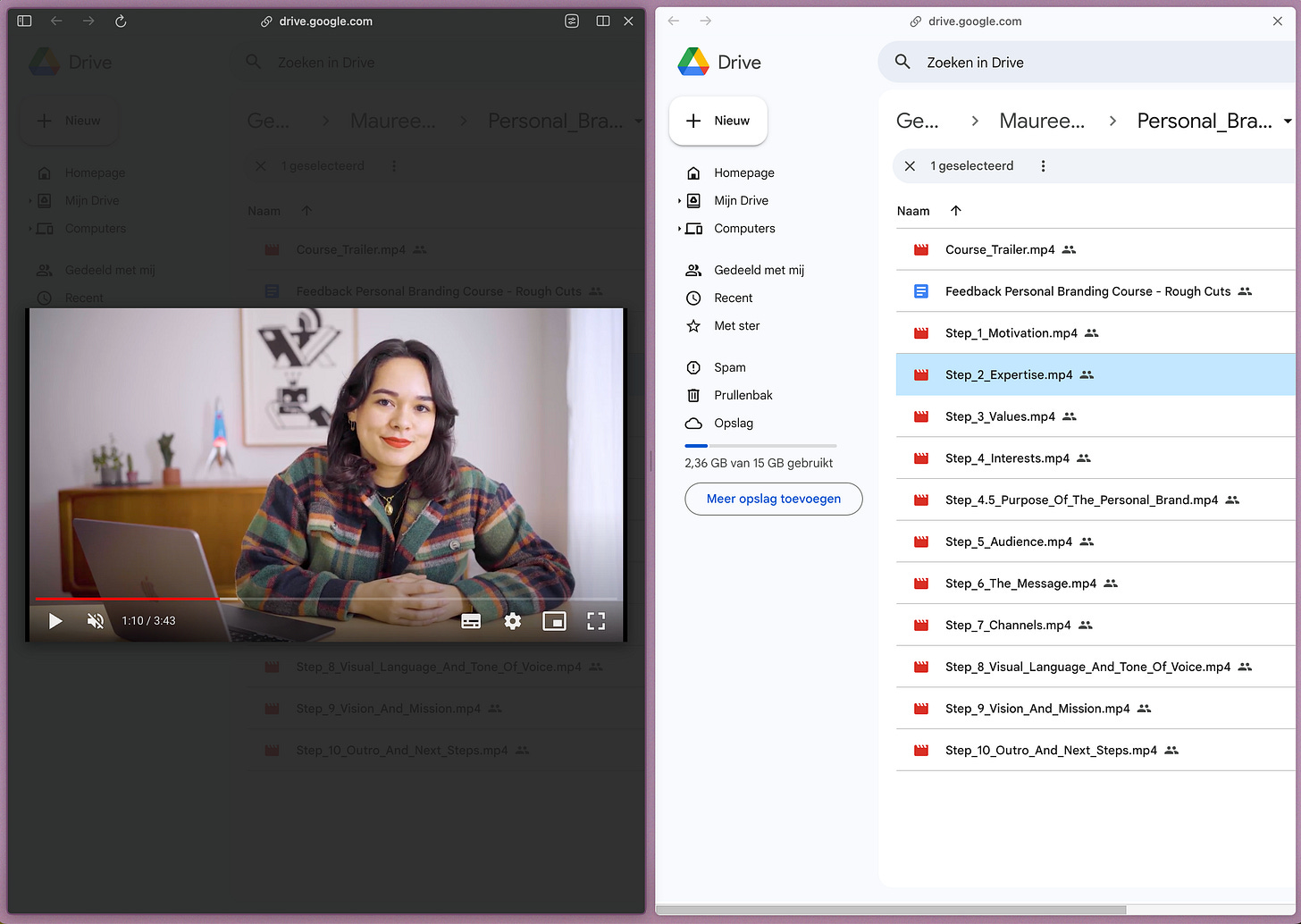This screenshot has width=1301, height=924.
Task: Expand the Mijn Drive tree arrow
Action: tap(679, 201)
